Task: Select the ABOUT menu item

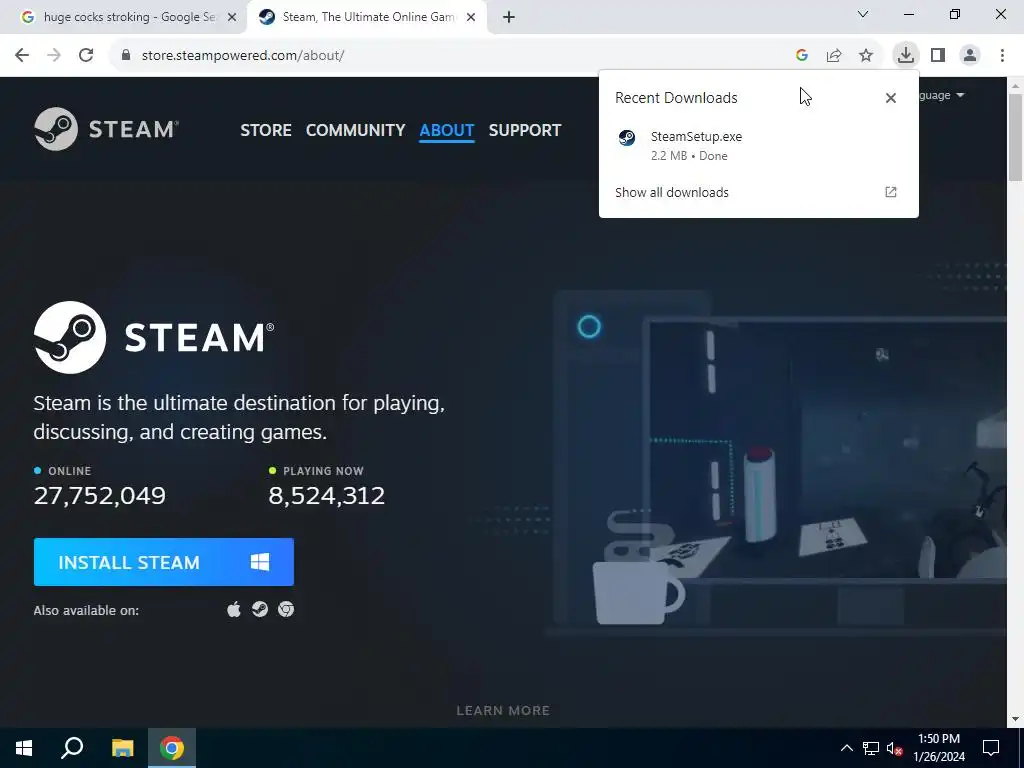Action: coord(447,130)
